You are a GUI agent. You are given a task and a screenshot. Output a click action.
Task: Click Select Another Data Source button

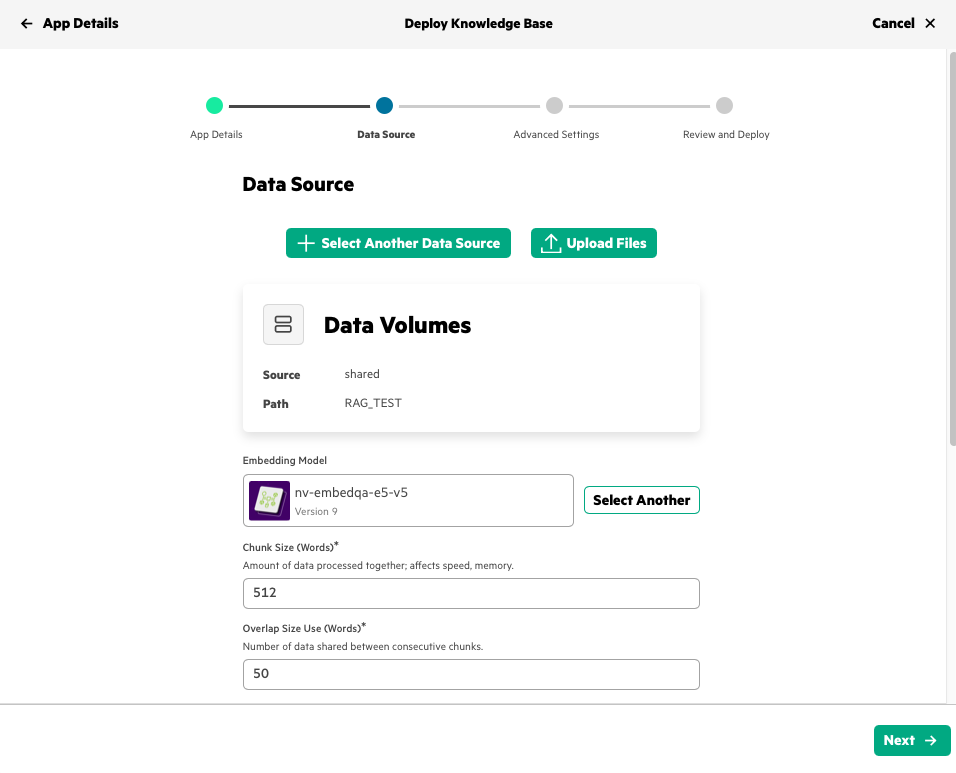(398, 243)
